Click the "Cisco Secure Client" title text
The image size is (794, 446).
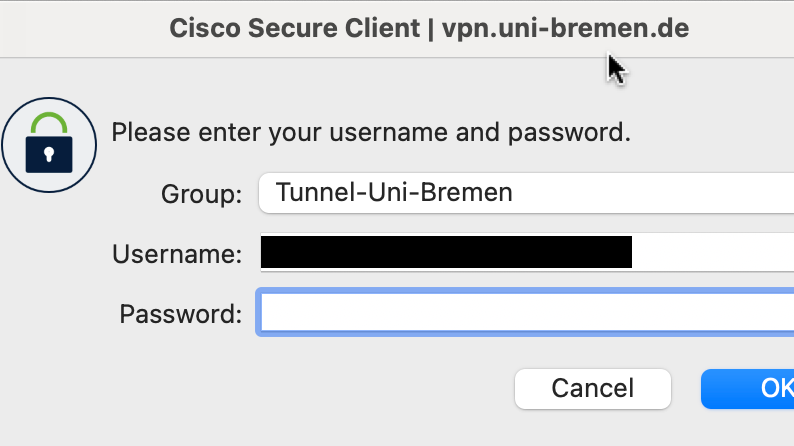(293, 28)
